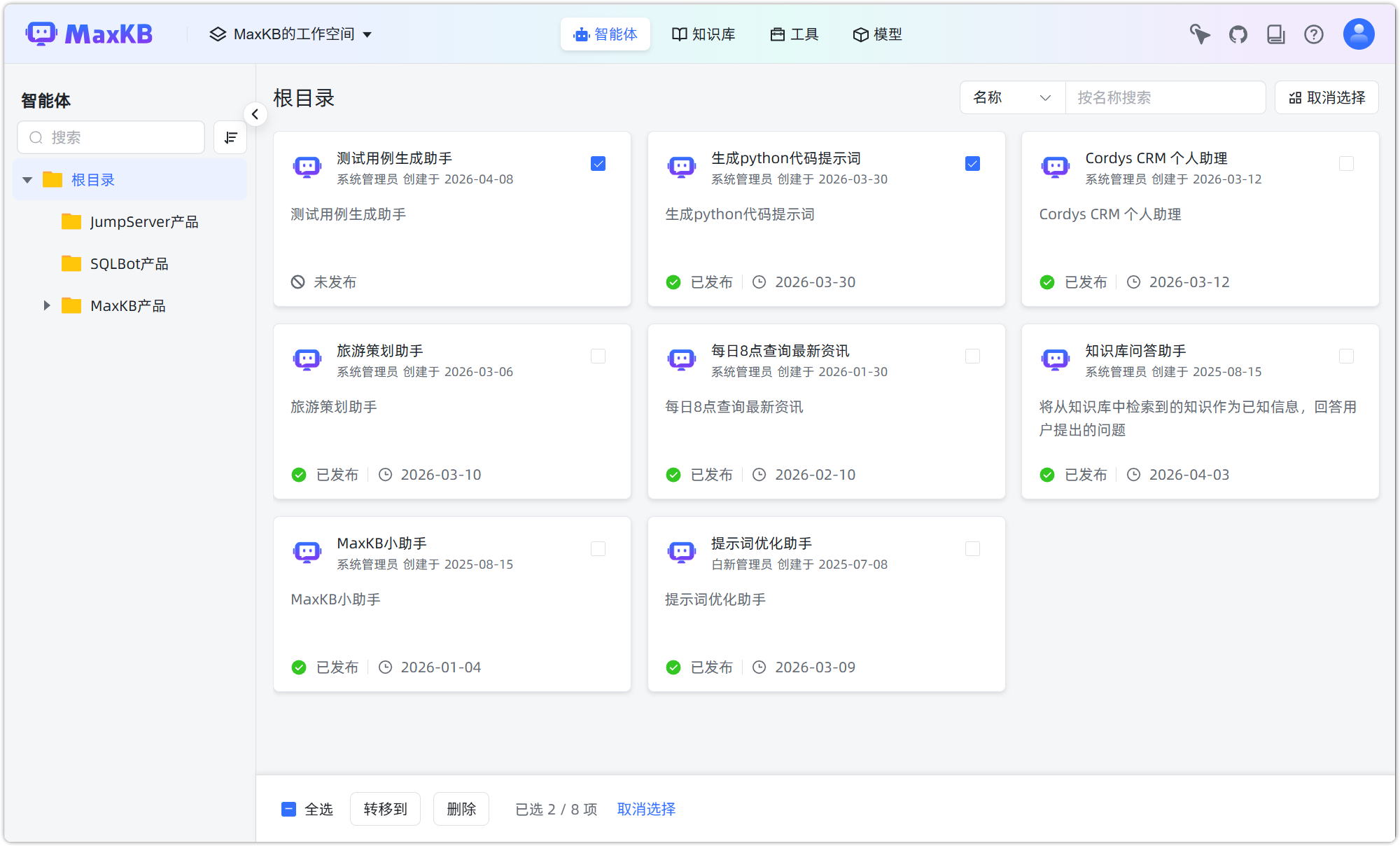Switch to the 知识库 tab

pos(703,34)
